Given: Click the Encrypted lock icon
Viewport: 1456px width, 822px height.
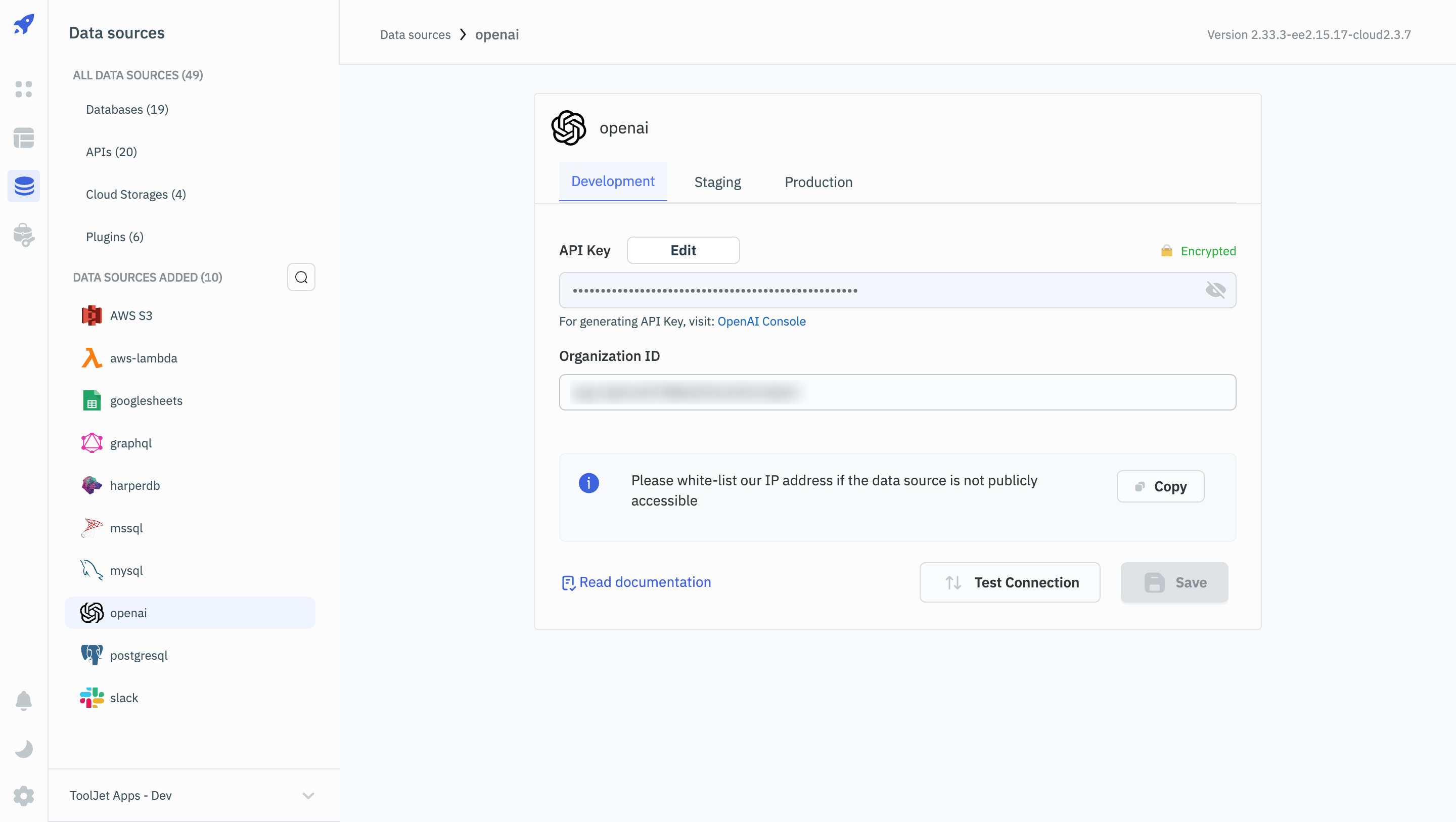Looking at the screenshot, I should [x=1167, y=251].
